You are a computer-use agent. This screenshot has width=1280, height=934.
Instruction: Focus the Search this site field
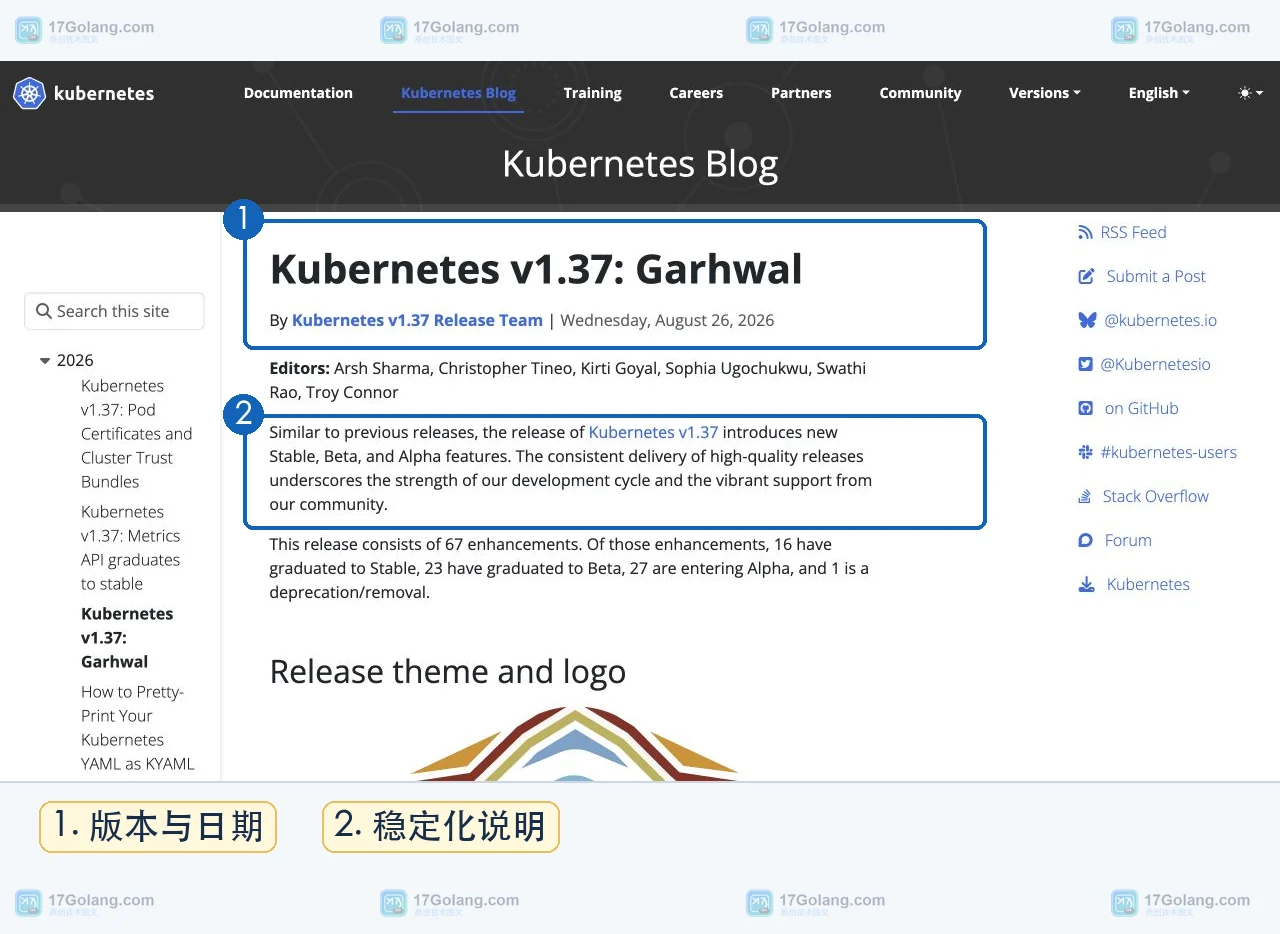(x=114, y=311)
